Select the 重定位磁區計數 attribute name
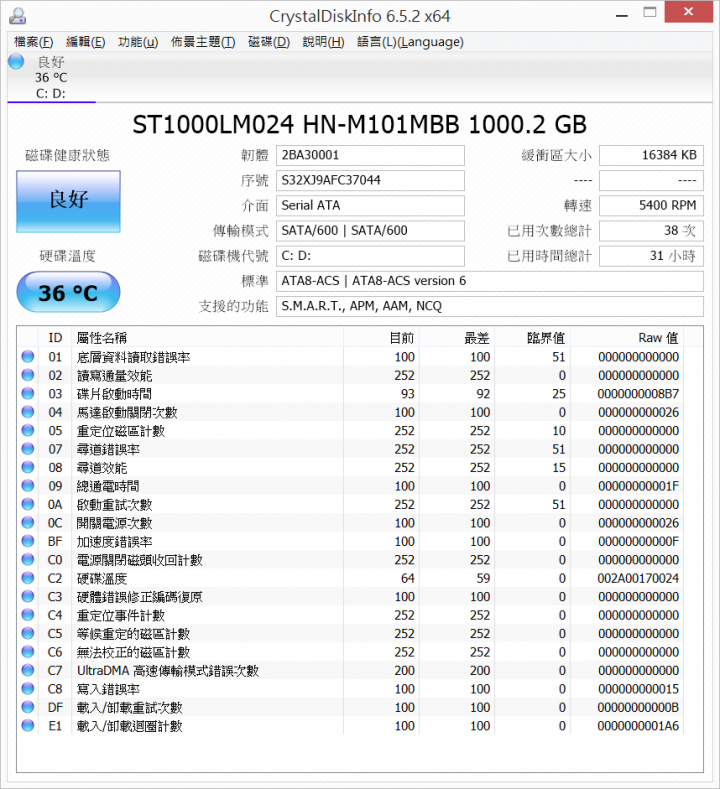This screenshot has width=720, height=789. point(121,431)
